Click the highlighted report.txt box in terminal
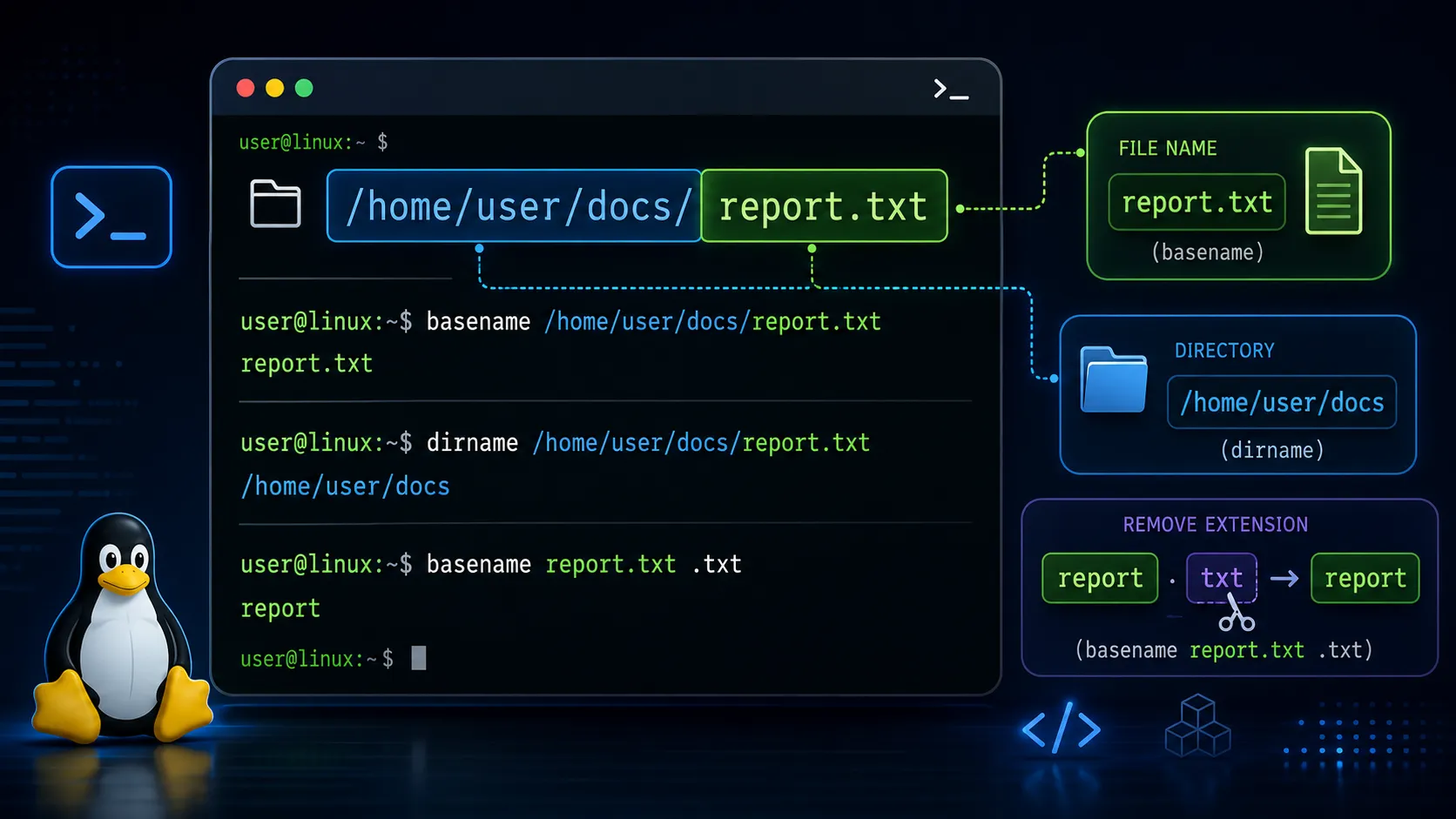Viewport: 1456px width, 819px height. tap(824, 206)
